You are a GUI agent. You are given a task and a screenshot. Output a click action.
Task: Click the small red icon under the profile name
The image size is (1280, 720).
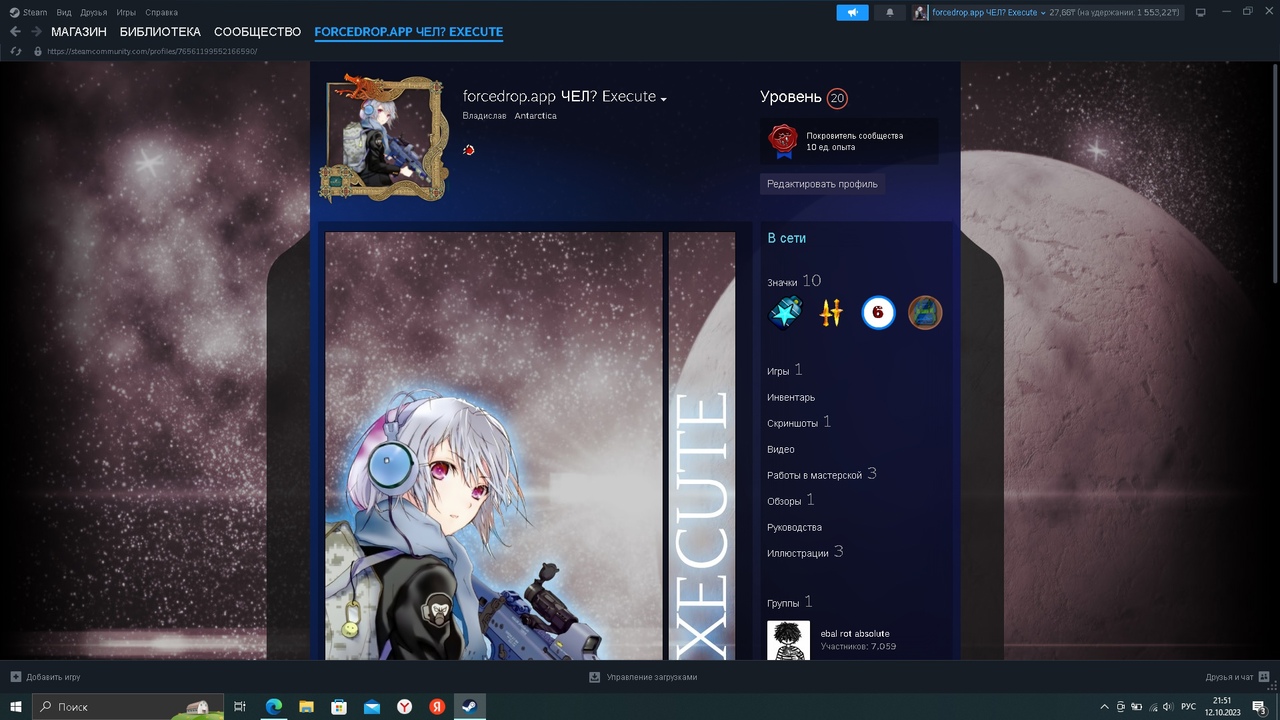point(469,150)
